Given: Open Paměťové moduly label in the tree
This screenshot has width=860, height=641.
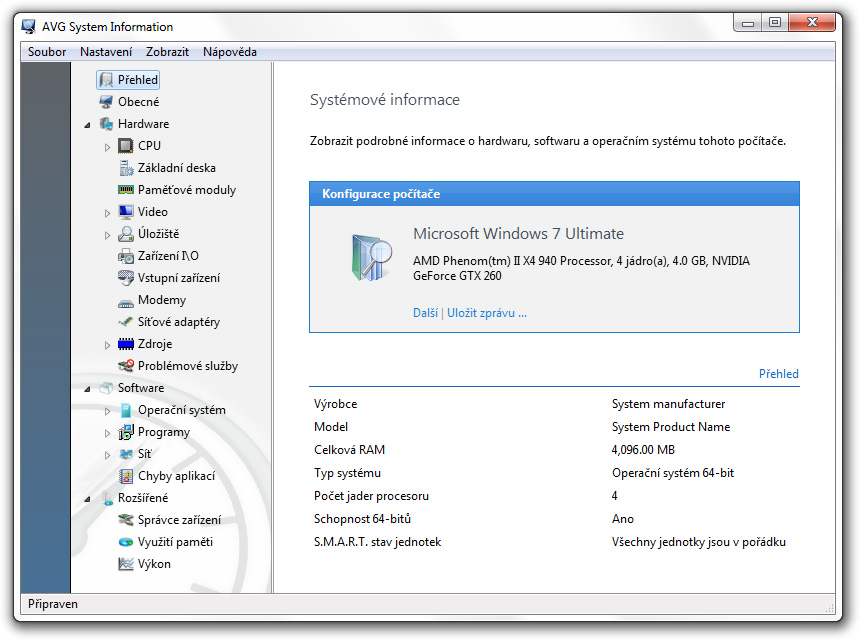Looking at the screenshot, I should click(186, 190).
